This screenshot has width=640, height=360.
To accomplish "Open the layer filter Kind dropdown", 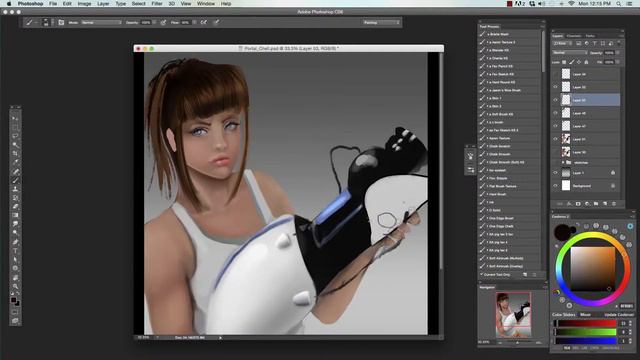I will (563, 43).
